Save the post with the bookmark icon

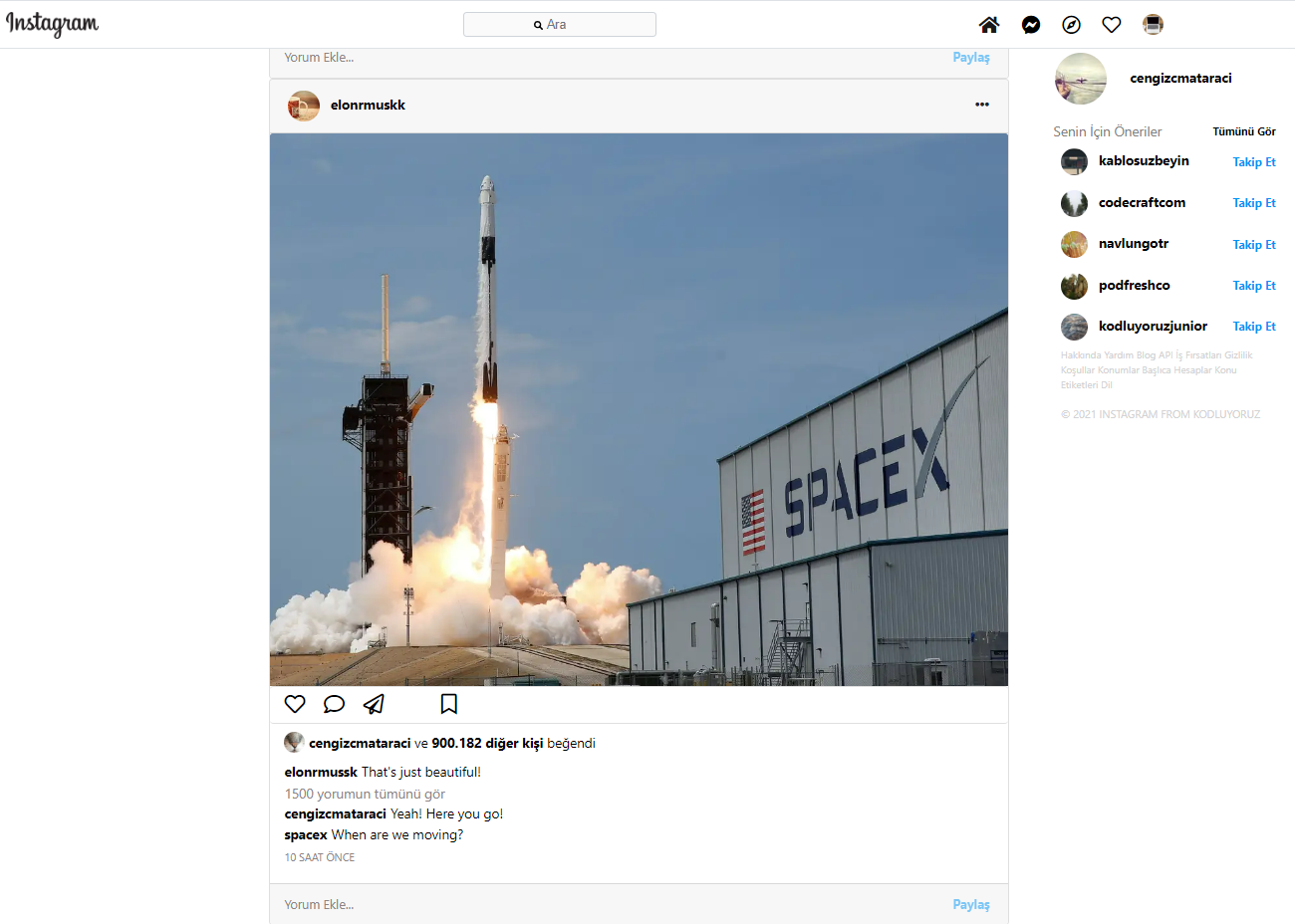point(449,704)
